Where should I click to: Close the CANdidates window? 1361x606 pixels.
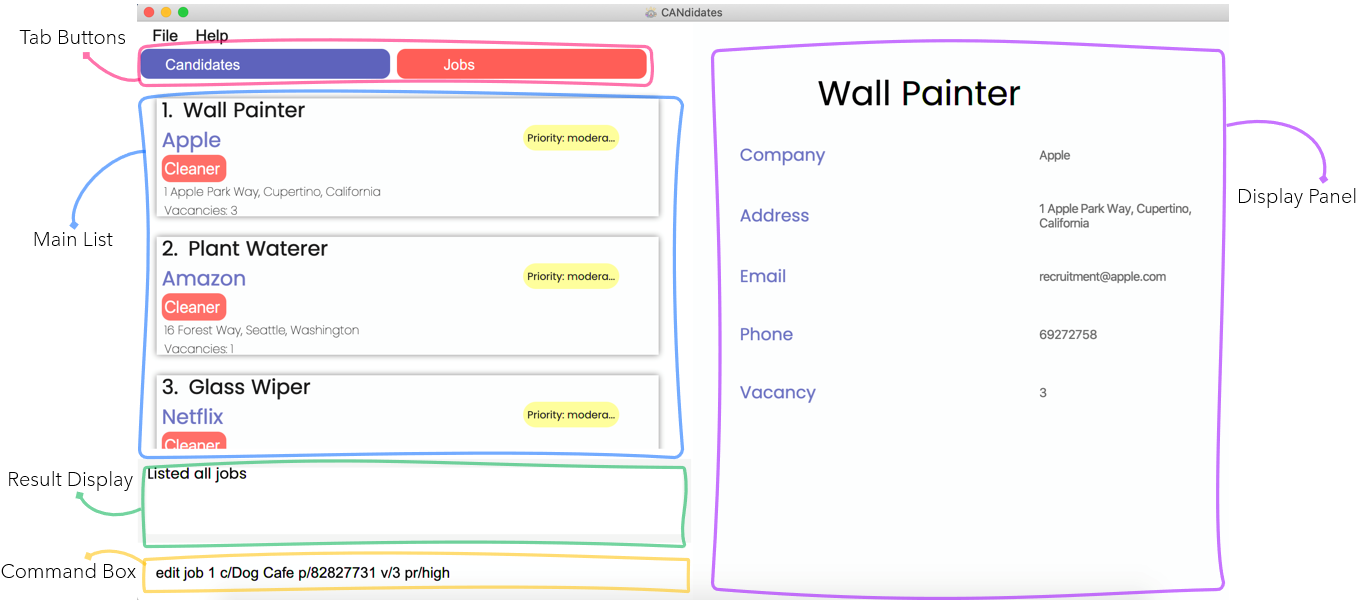(x=149, y=12)
